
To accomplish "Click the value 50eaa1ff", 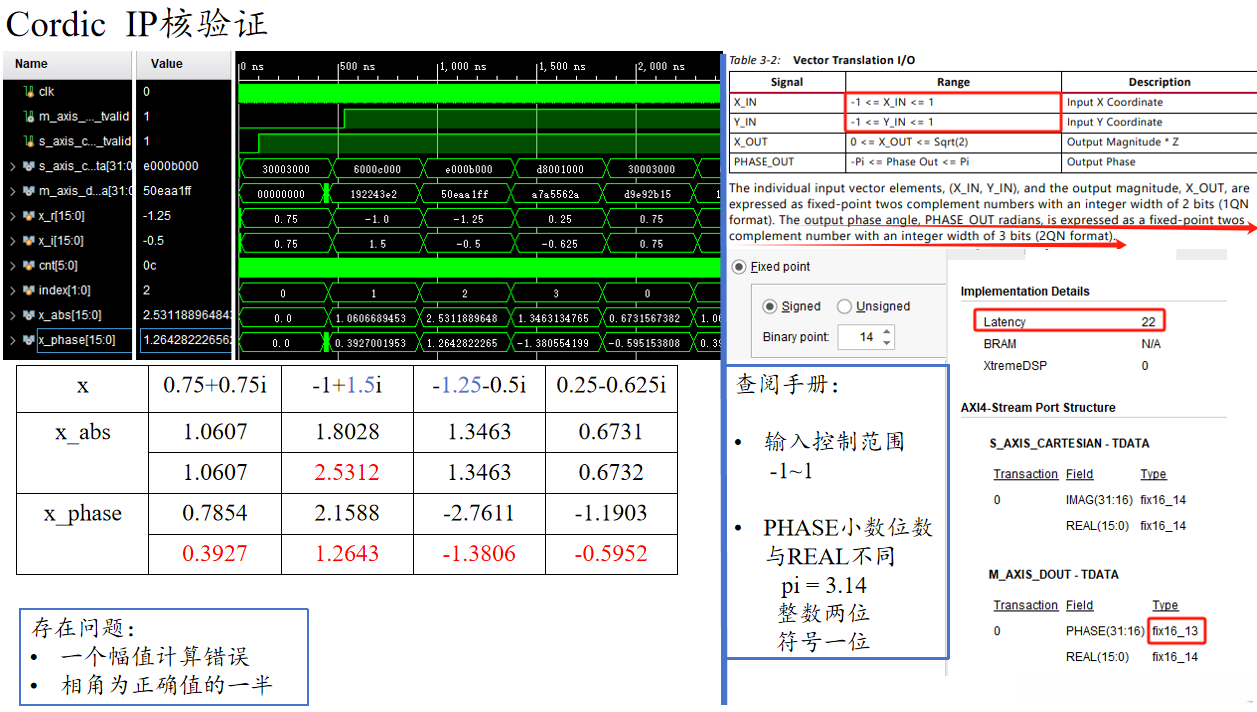I will pos(170,191).
